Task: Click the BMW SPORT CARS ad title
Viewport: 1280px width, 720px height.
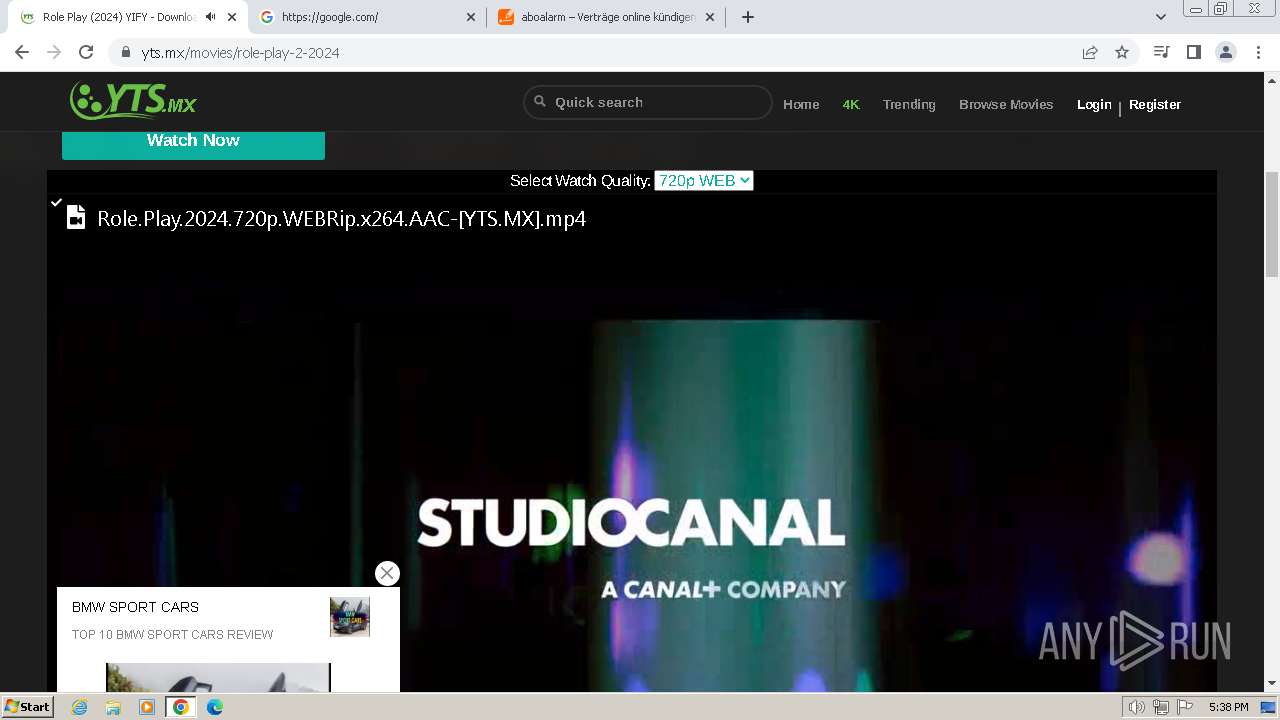Action: [x=135, y=607]
